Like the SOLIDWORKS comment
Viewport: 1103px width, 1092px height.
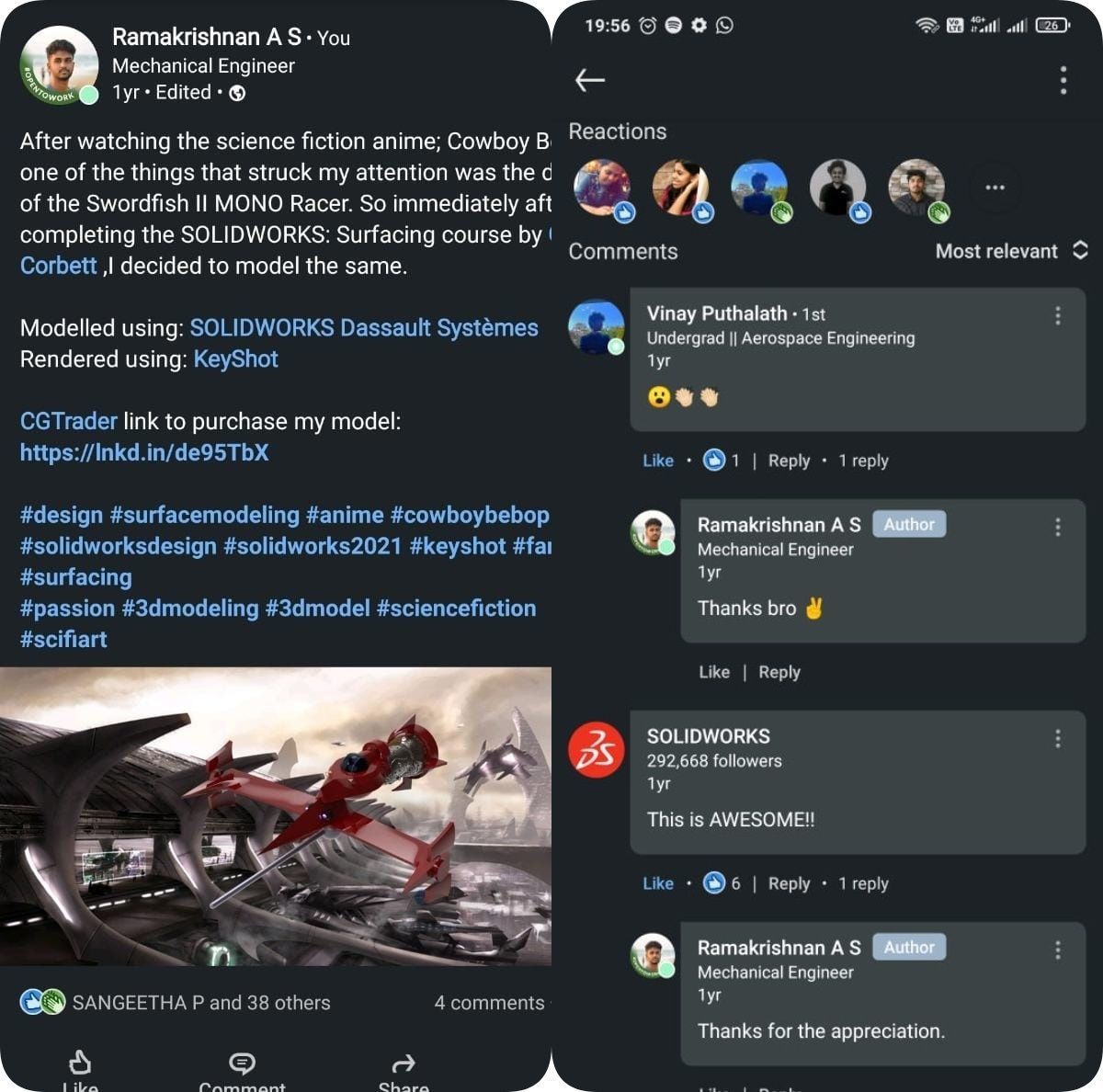[658, 883]
